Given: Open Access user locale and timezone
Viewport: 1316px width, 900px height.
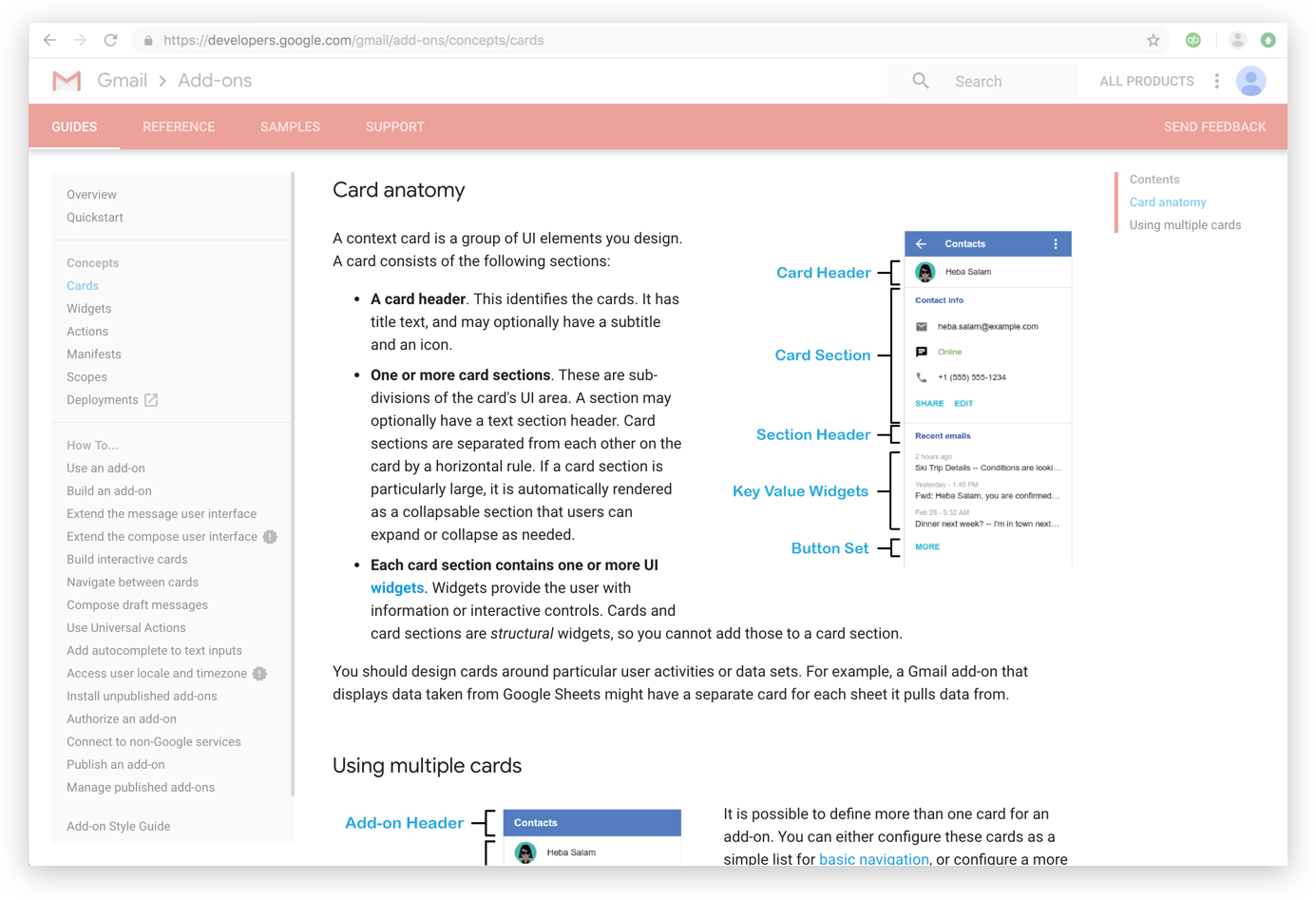Looking at the screenshot, I should click(x=157, y=674).
